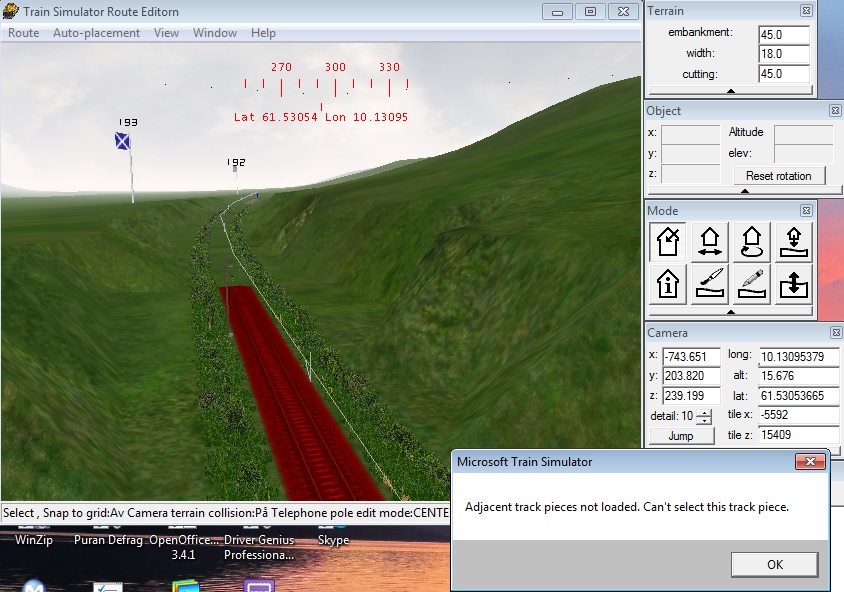Close the Camera panel

coord(835,333)
